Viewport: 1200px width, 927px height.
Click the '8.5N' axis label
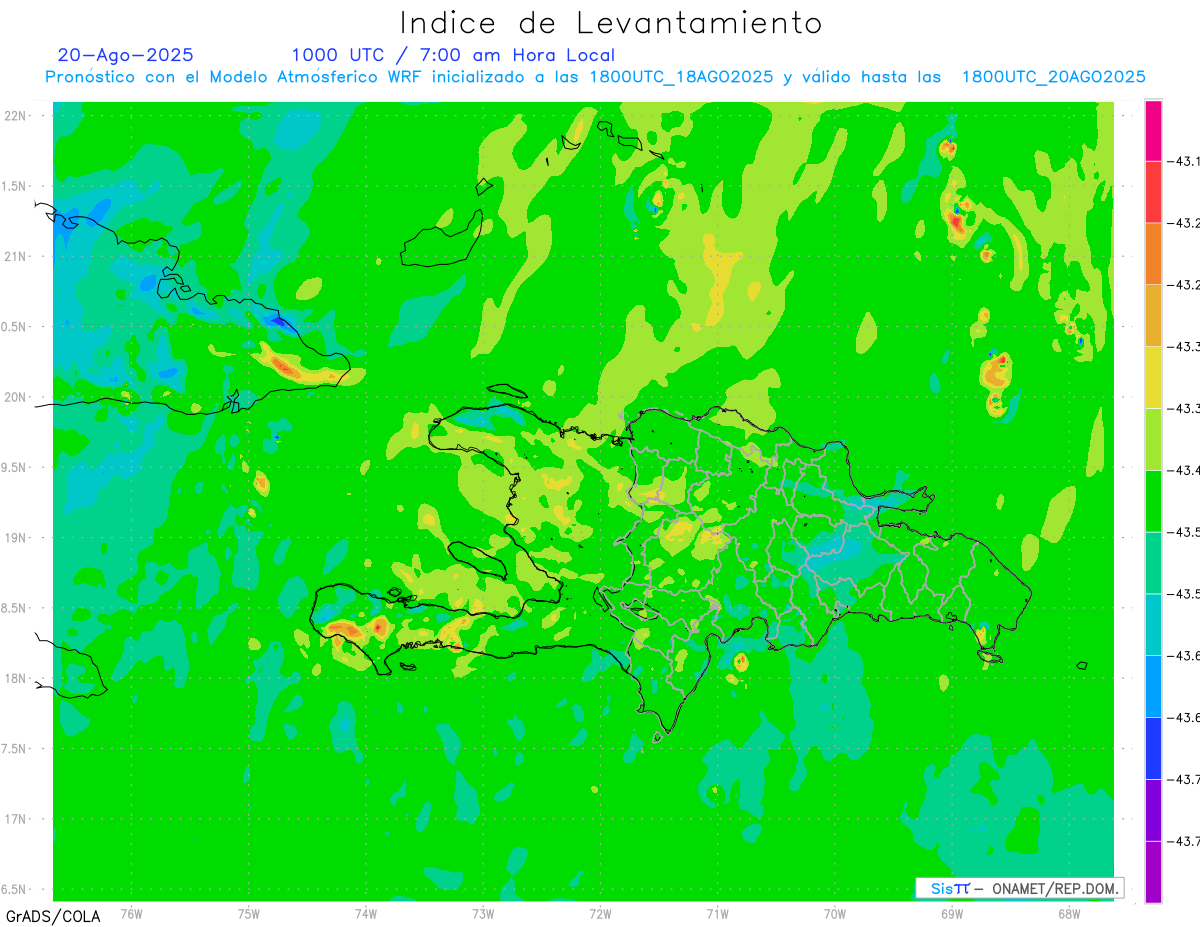coord(14,609)
